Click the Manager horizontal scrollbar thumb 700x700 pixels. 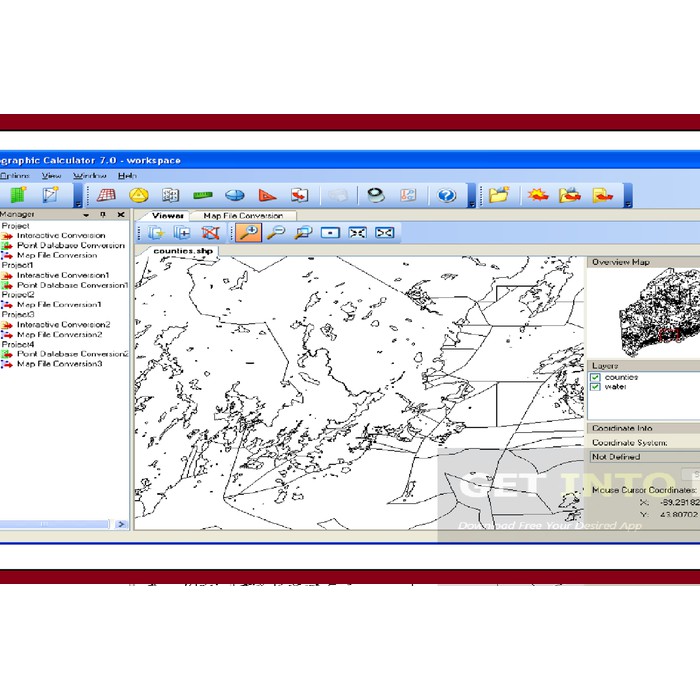[x=54, y=524]
